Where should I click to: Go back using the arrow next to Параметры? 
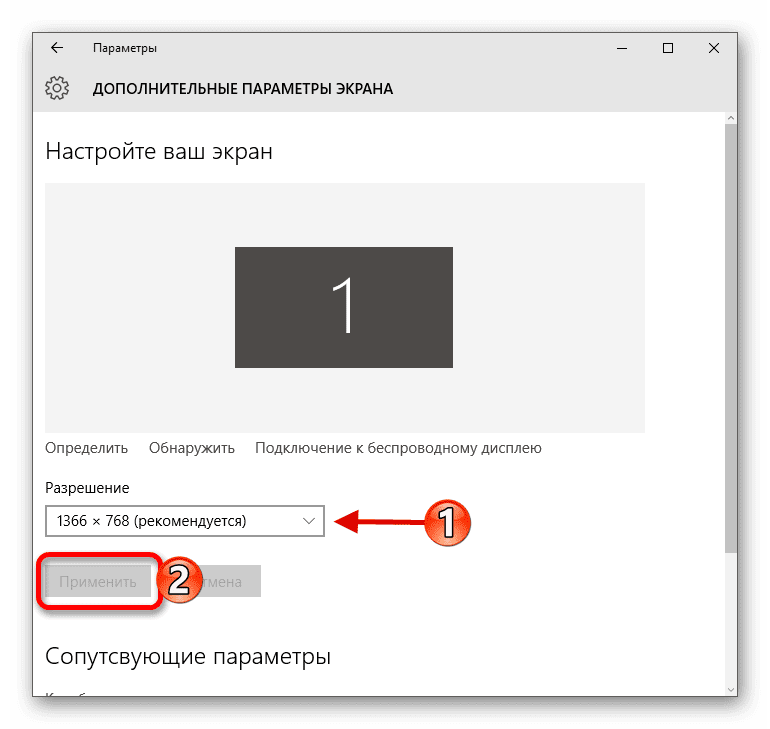coord(57,48)
